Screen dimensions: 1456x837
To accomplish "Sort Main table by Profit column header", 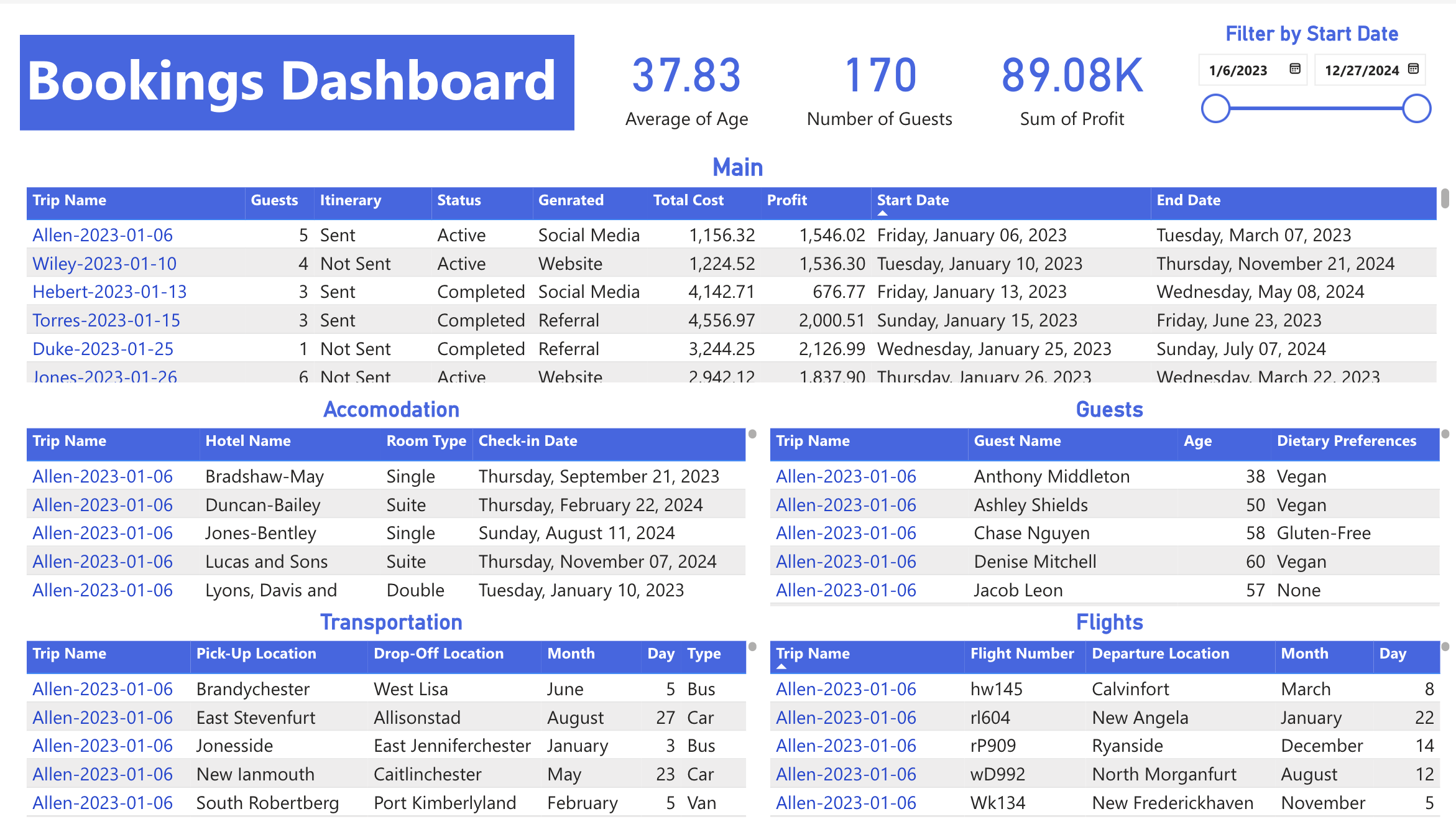I will [x=786, y=200].
